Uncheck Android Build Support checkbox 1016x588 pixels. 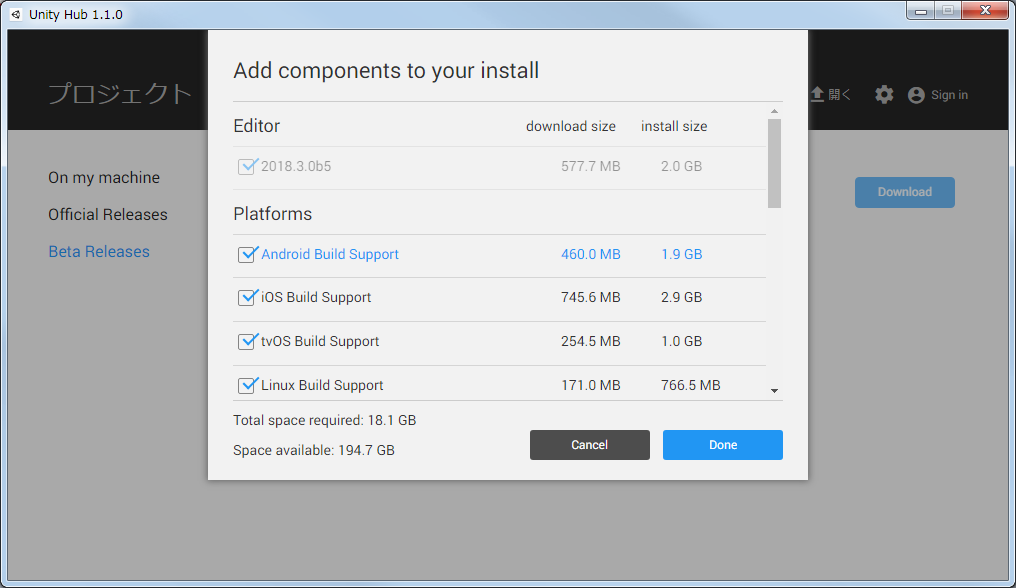point(247,254)
